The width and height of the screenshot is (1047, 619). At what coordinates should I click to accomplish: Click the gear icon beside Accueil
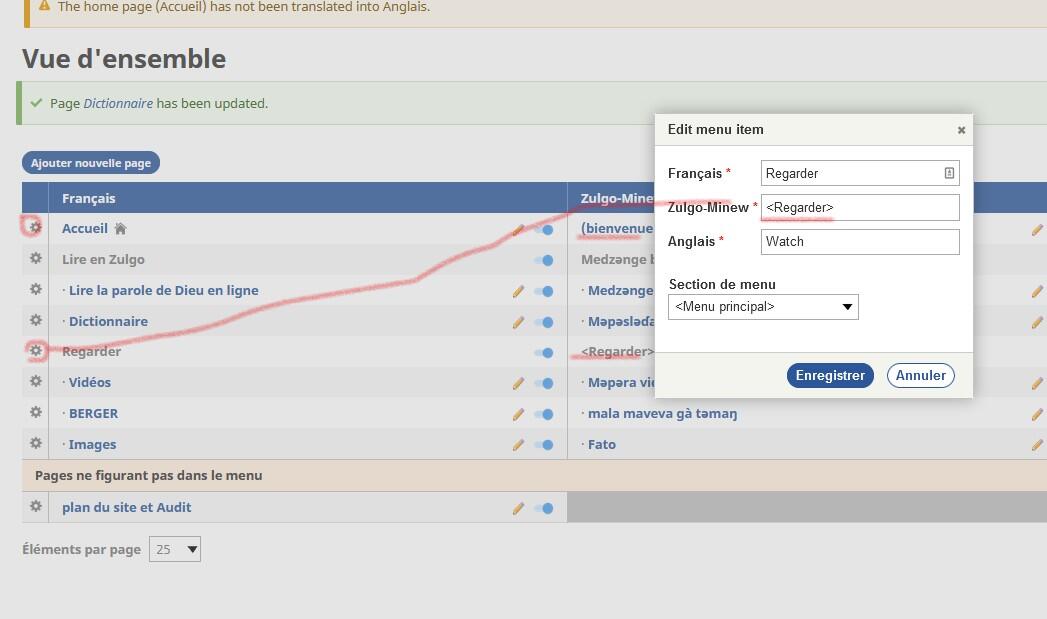(x=35, y=227)
